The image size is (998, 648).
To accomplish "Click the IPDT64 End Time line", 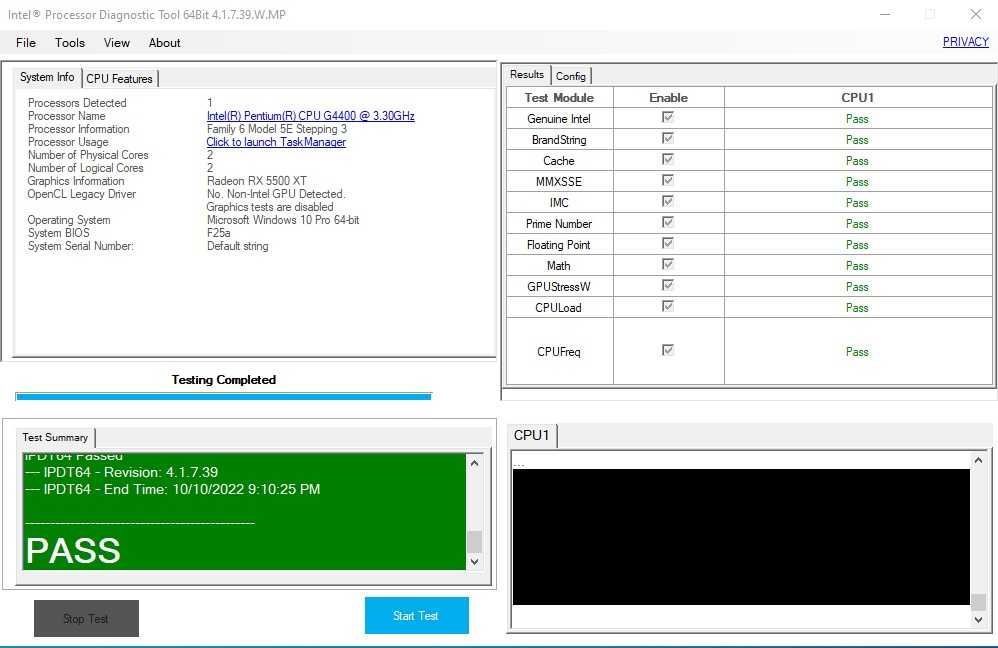I will point(172,490).
